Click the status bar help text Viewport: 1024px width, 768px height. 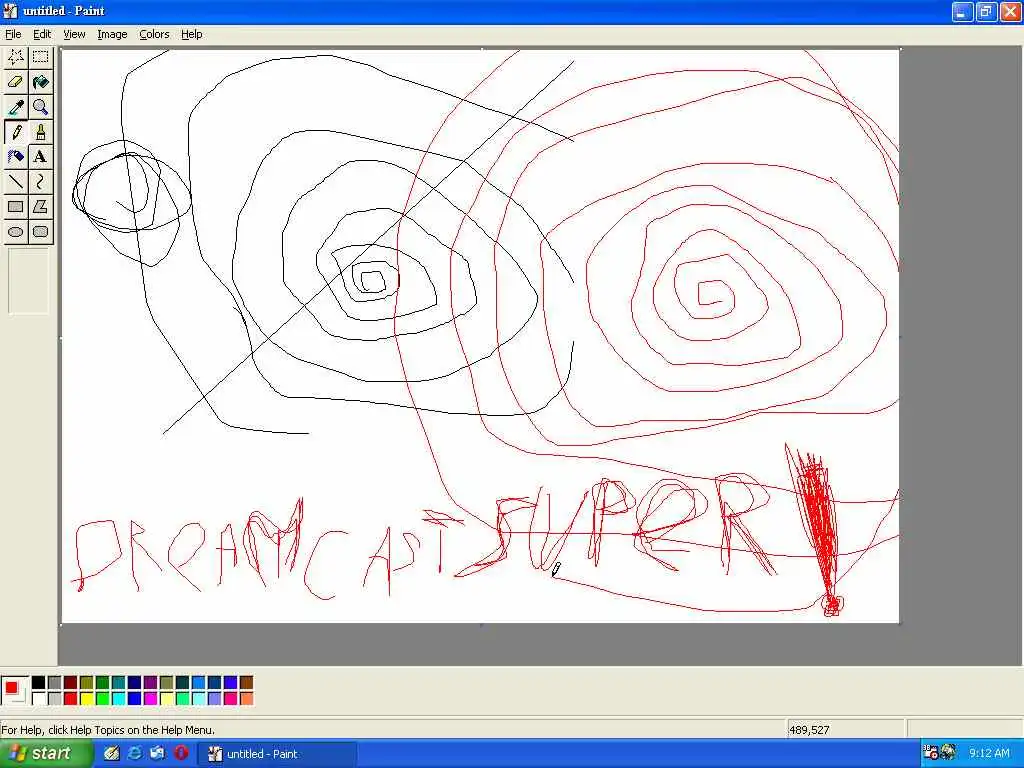click(x=108, y=729)
